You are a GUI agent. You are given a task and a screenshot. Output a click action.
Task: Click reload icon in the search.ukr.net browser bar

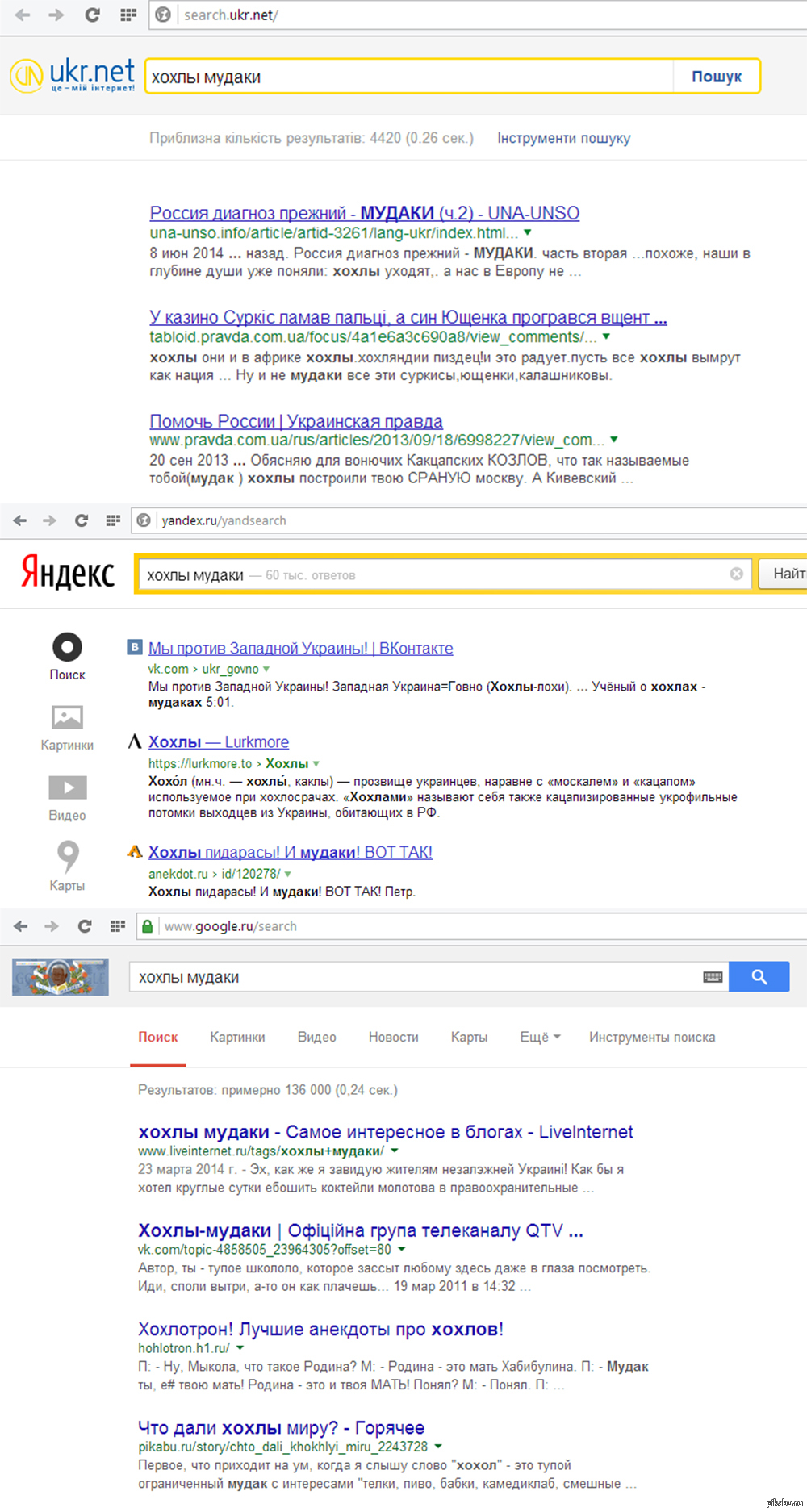[x=92, y=15]
